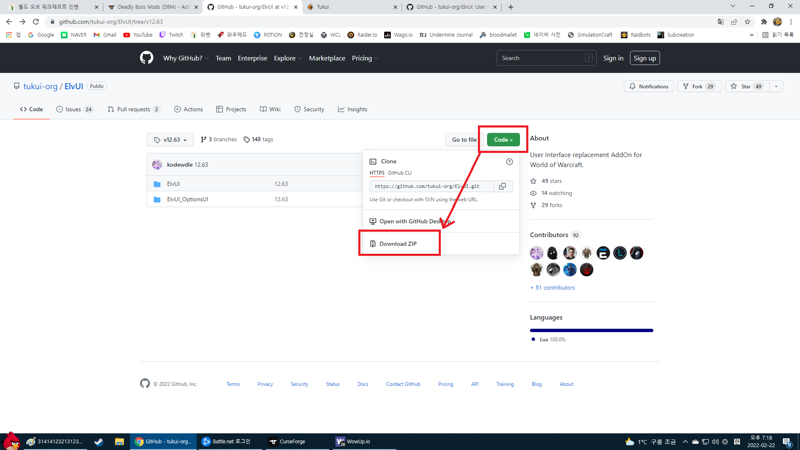Click the Go to file button
Screen dimensions: 800x450
click(464, 139)
